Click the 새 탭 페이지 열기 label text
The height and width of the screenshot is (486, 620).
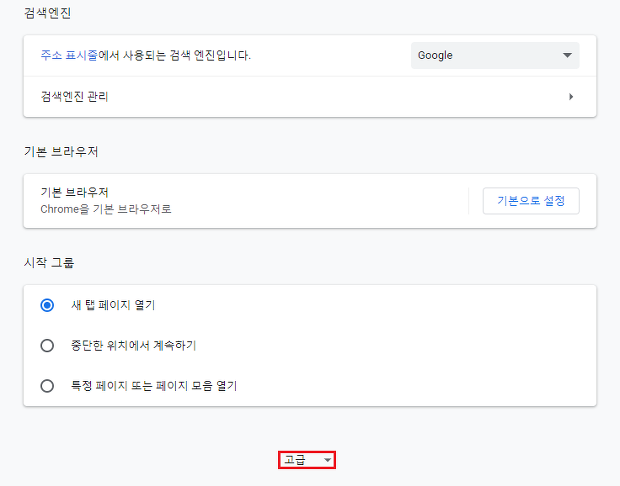click(x=113, y=305)
